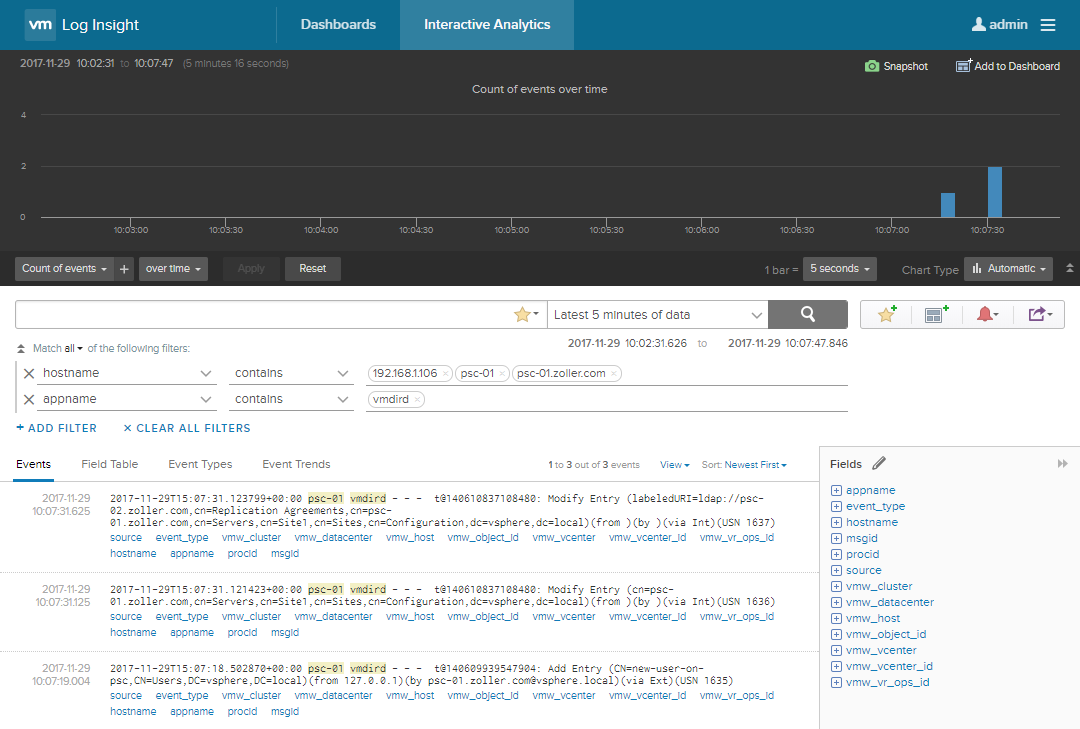Image resolution: width=1080 pixels, height=729 pixels.
Task: Click the tallest bar in the events chart
Action: tap(994, 192)
